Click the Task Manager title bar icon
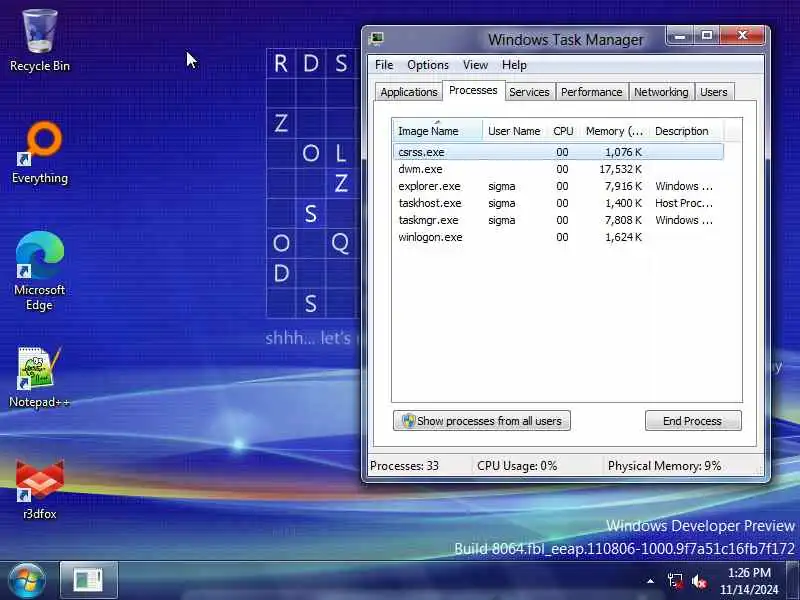 377,39
